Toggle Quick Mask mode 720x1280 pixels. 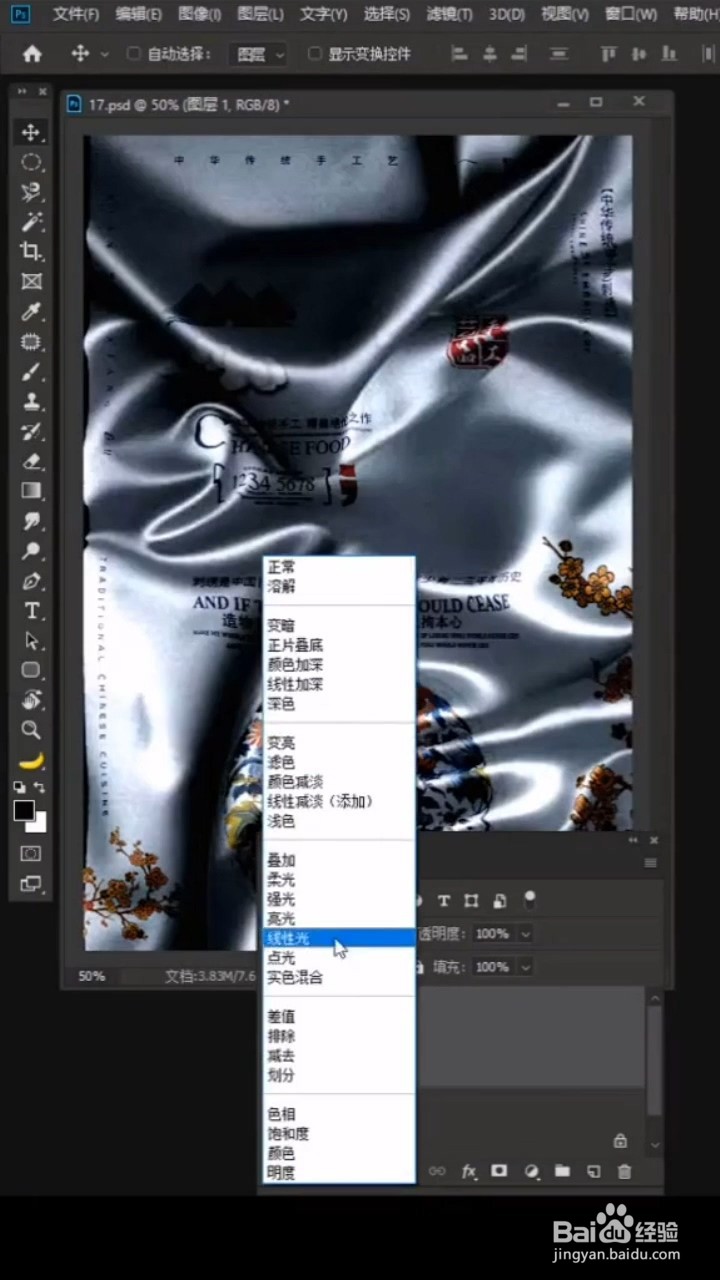point(32,854)
